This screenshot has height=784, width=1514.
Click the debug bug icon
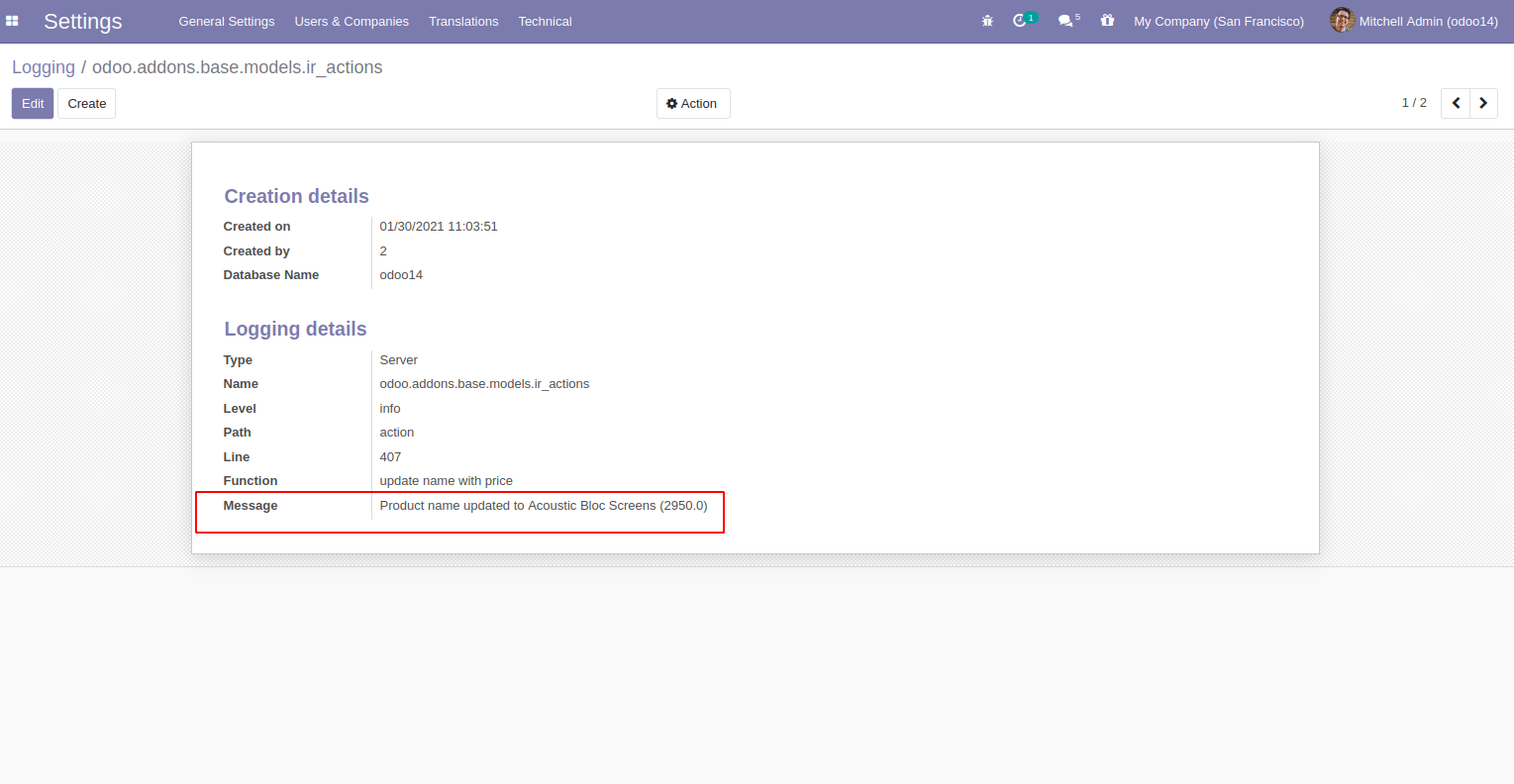[987, 21]
